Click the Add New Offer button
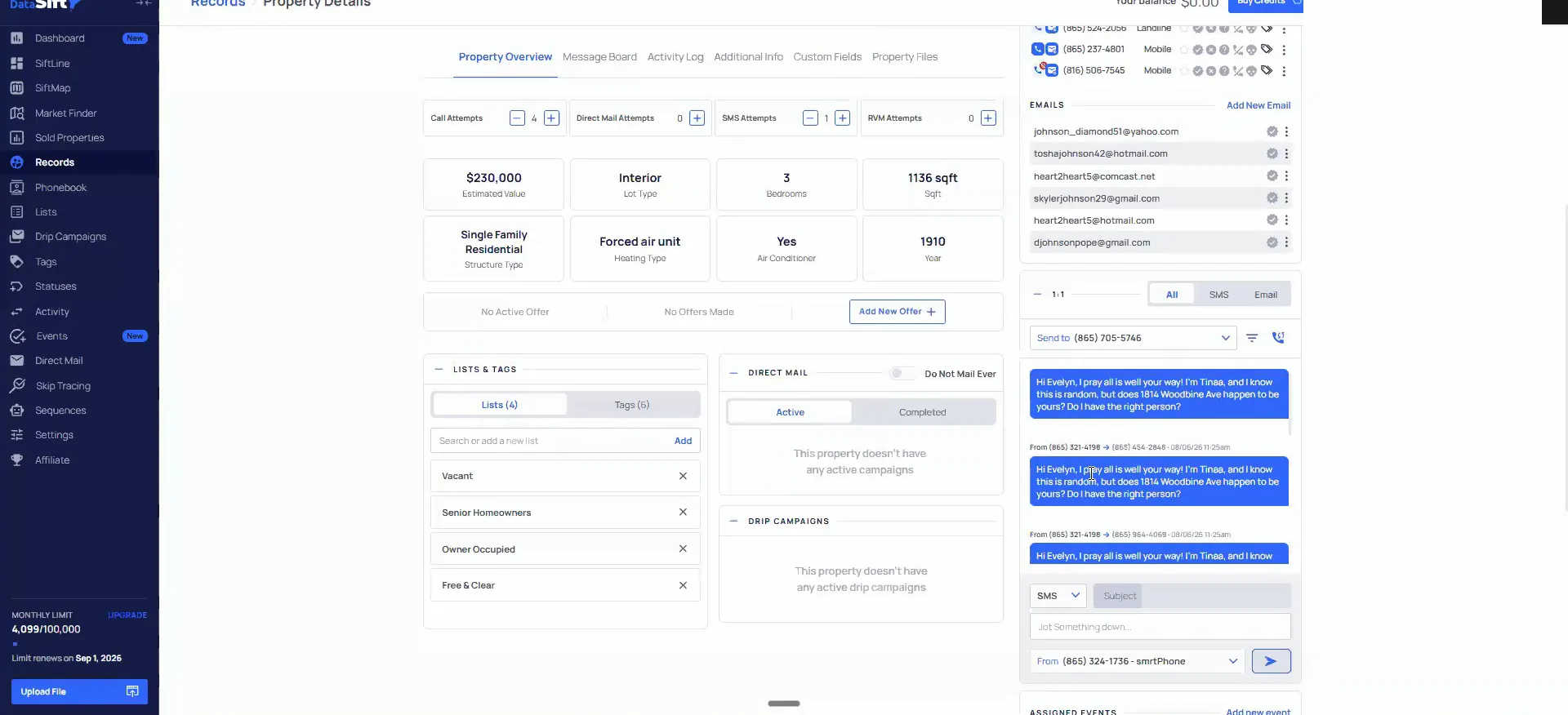The width and height of the screenshot is (1568, 715). point(898,312)
